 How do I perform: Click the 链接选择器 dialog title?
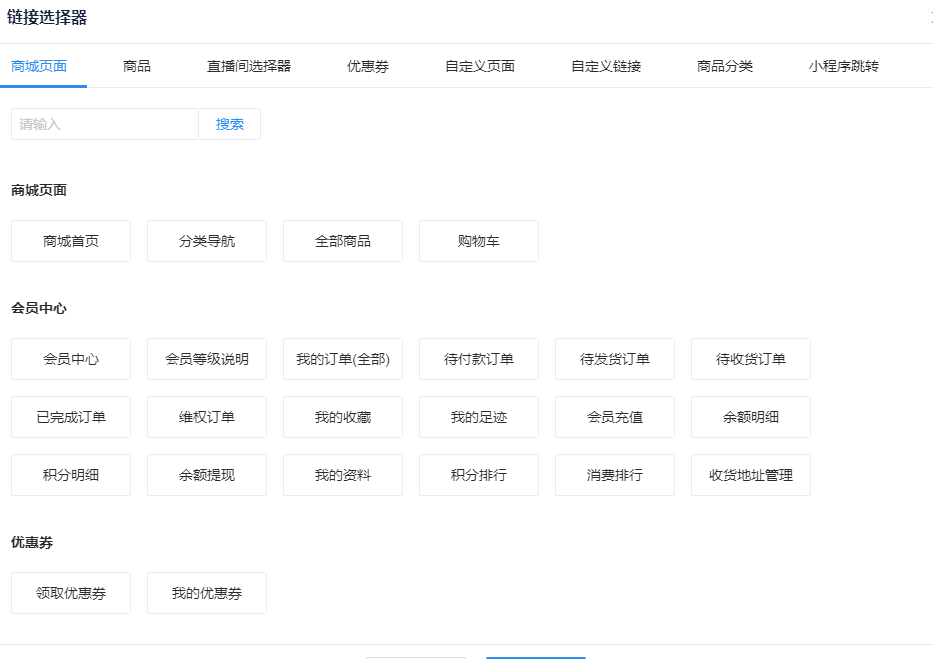pos(47,17)
